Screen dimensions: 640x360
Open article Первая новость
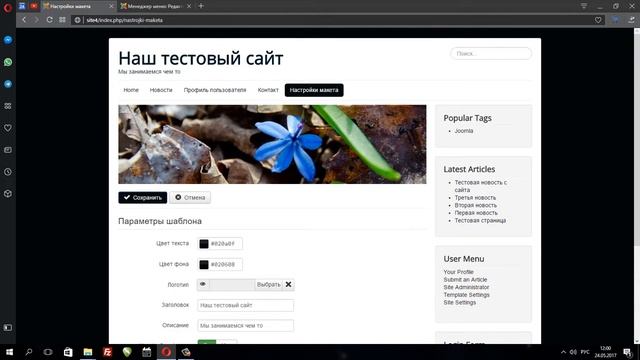pyautogui.click(x=476, y=213)
